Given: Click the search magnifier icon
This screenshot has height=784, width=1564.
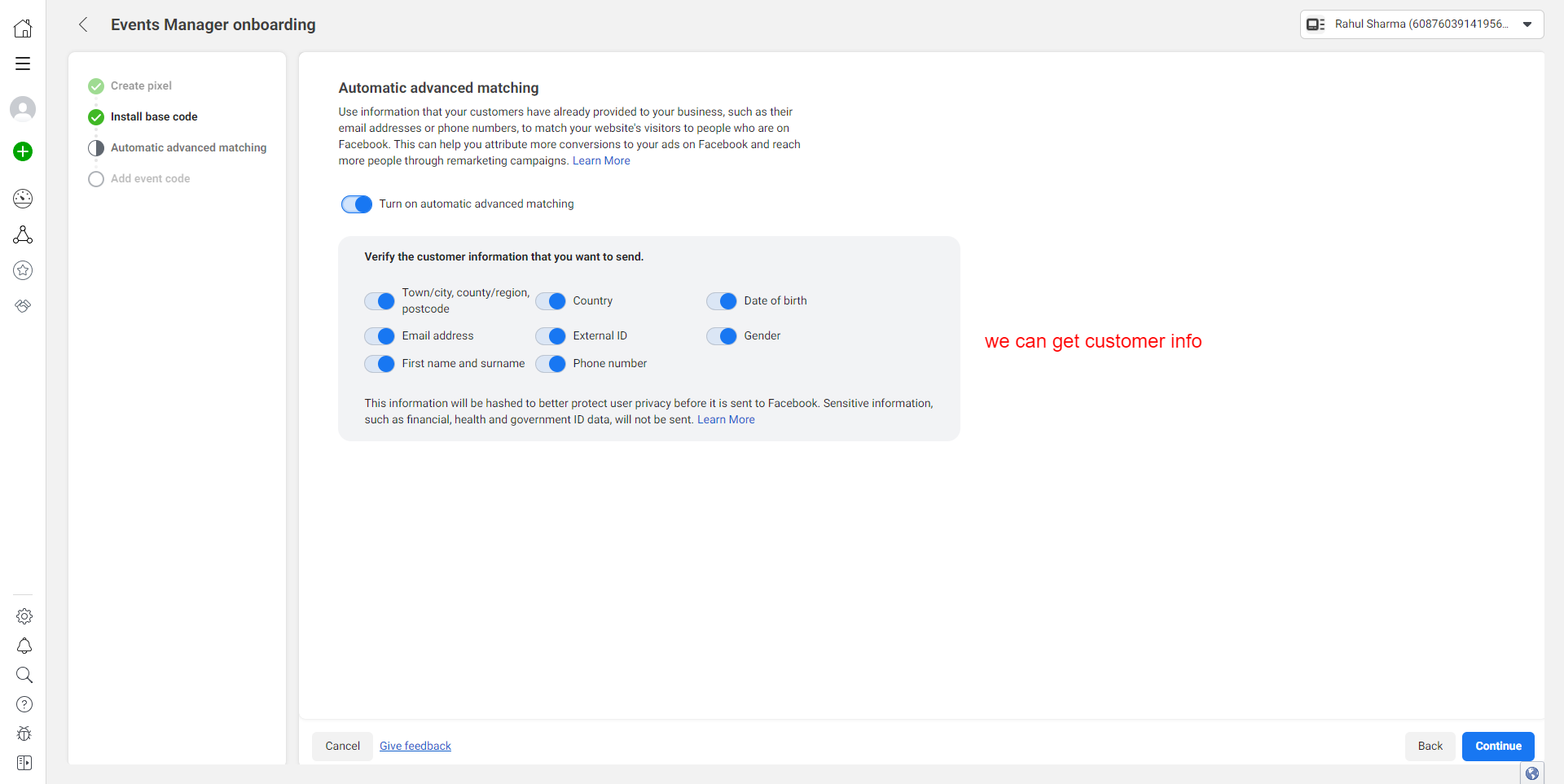Looking at the screenshot, I should coord(24,675).
